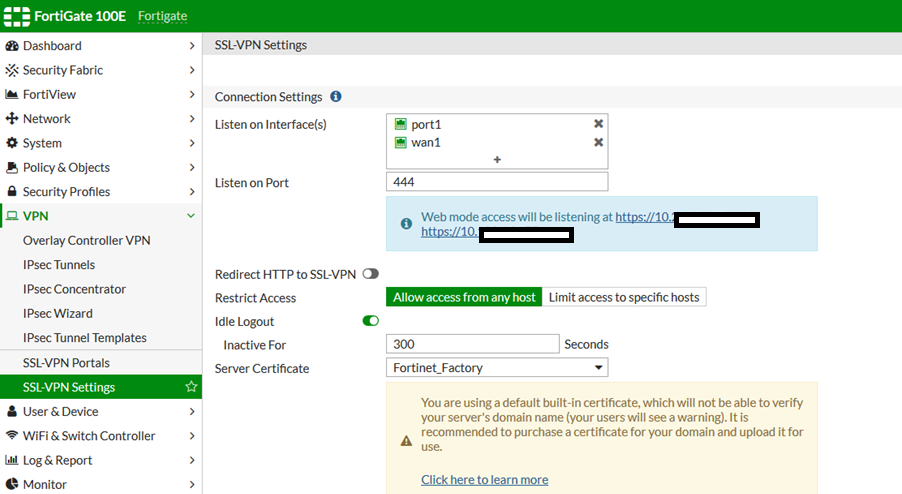Remove port1 from listen interfaces
Viewport: 902px width, 494px height.
[x=598, y=124]
